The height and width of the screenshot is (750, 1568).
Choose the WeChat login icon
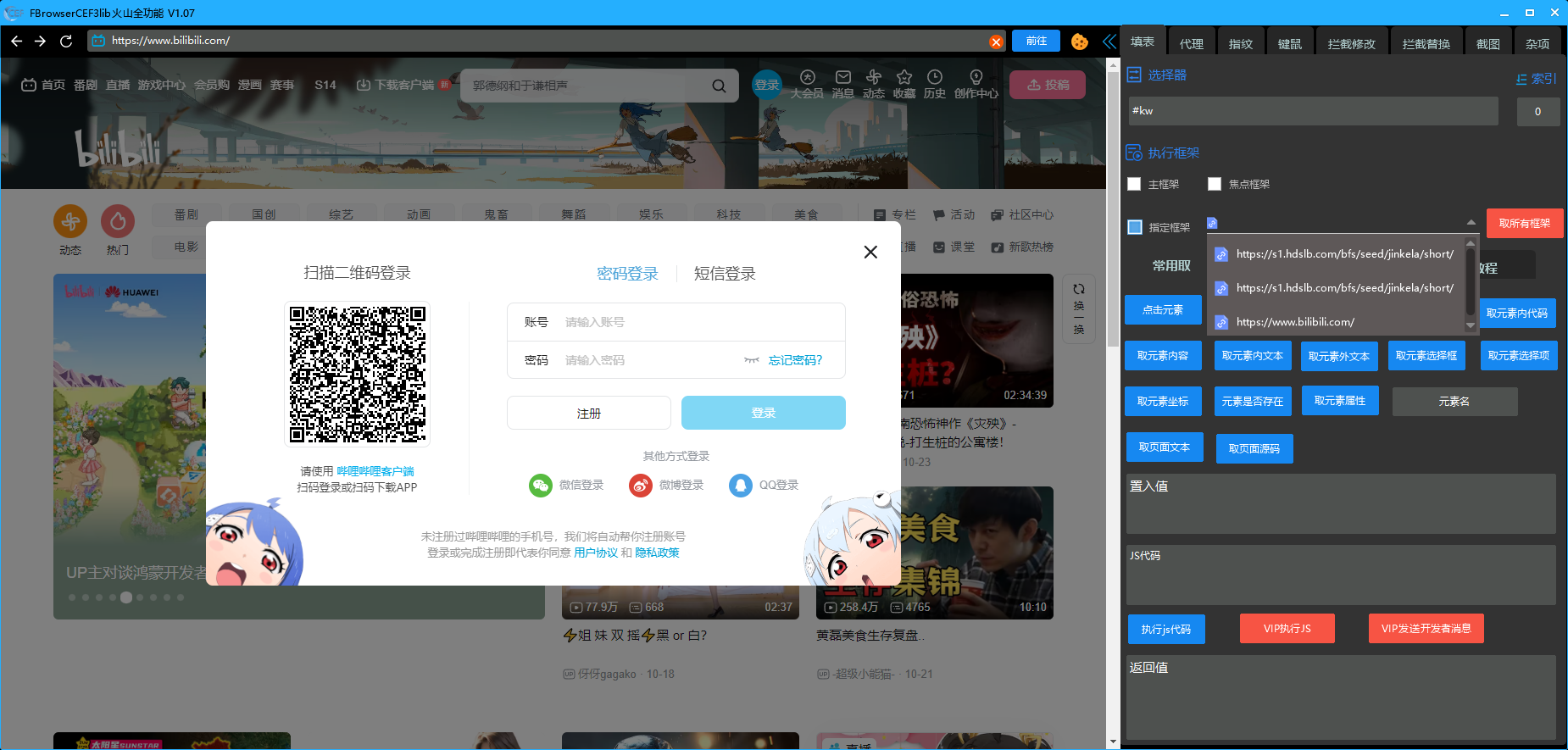(x=541, y=486)
